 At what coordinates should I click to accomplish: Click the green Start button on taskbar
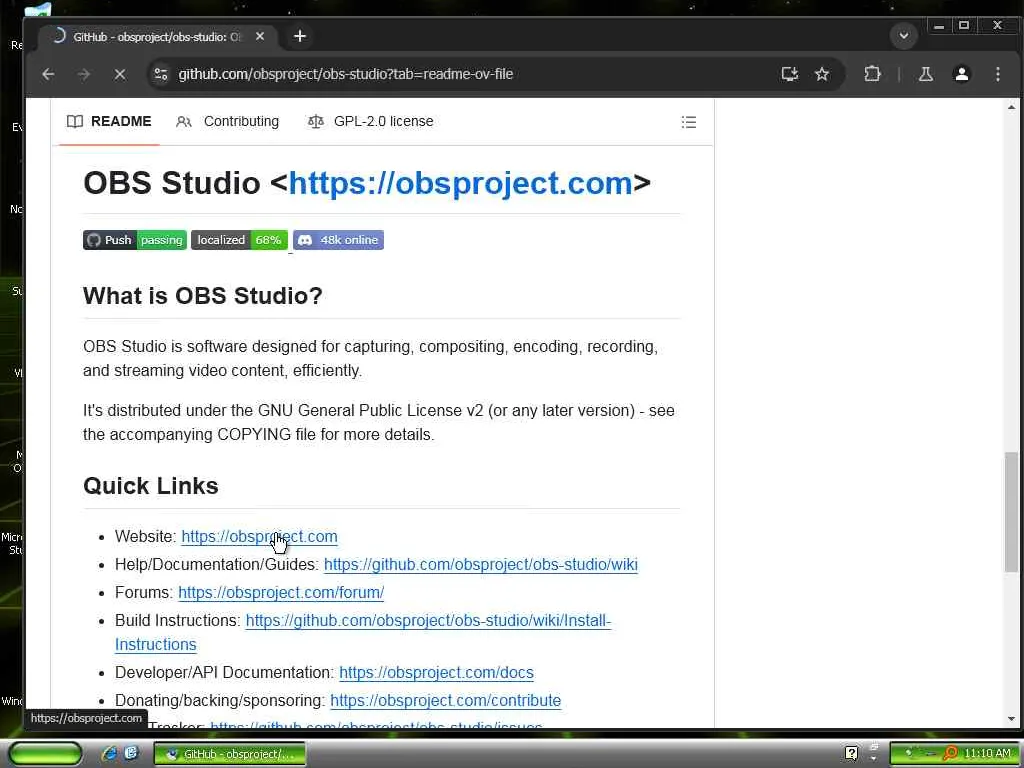[46, 754]
